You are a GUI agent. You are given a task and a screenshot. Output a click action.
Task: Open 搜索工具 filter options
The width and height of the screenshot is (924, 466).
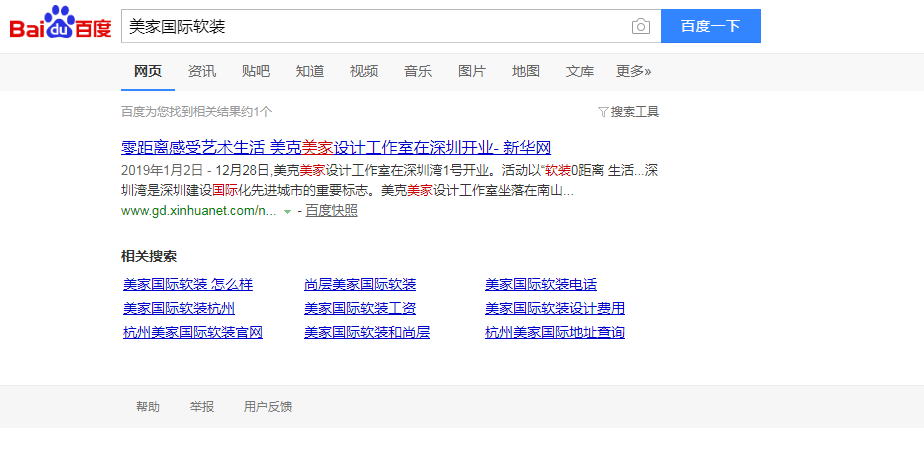[x=628, y=112]
